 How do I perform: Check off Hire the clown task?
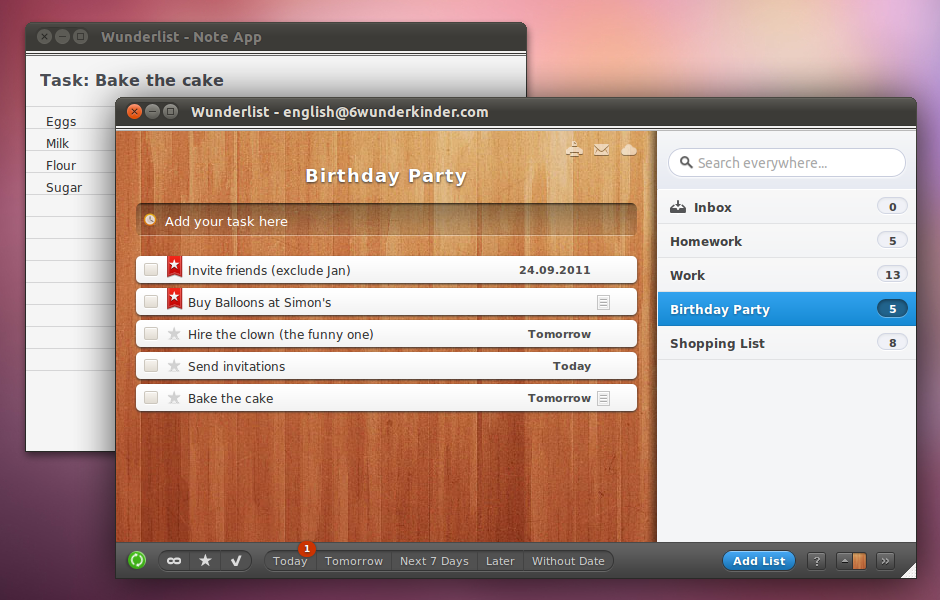coord(151,334)
